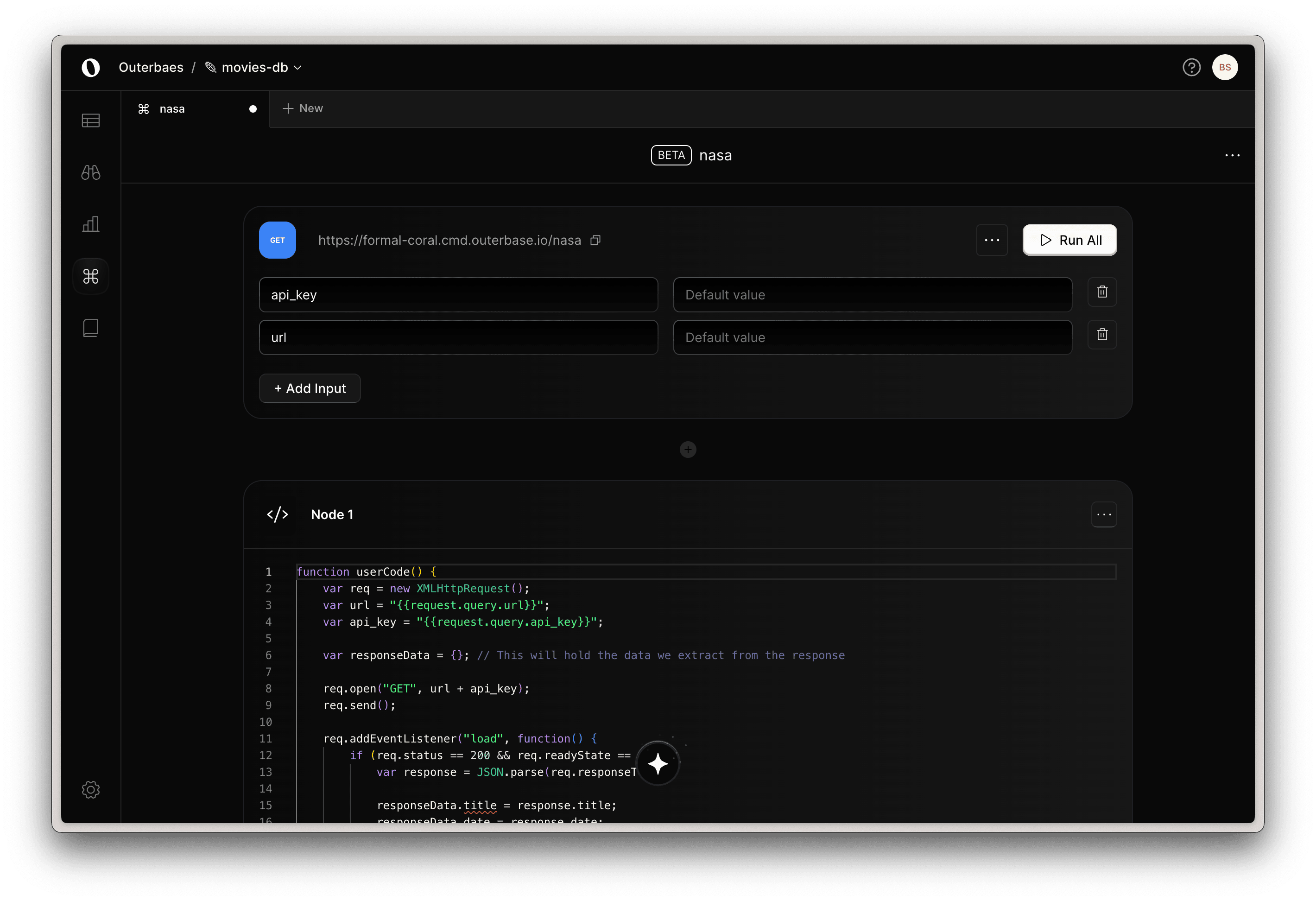
Task: Click the XMLHttpRequest code line
Action: click(x=426, y=589)
